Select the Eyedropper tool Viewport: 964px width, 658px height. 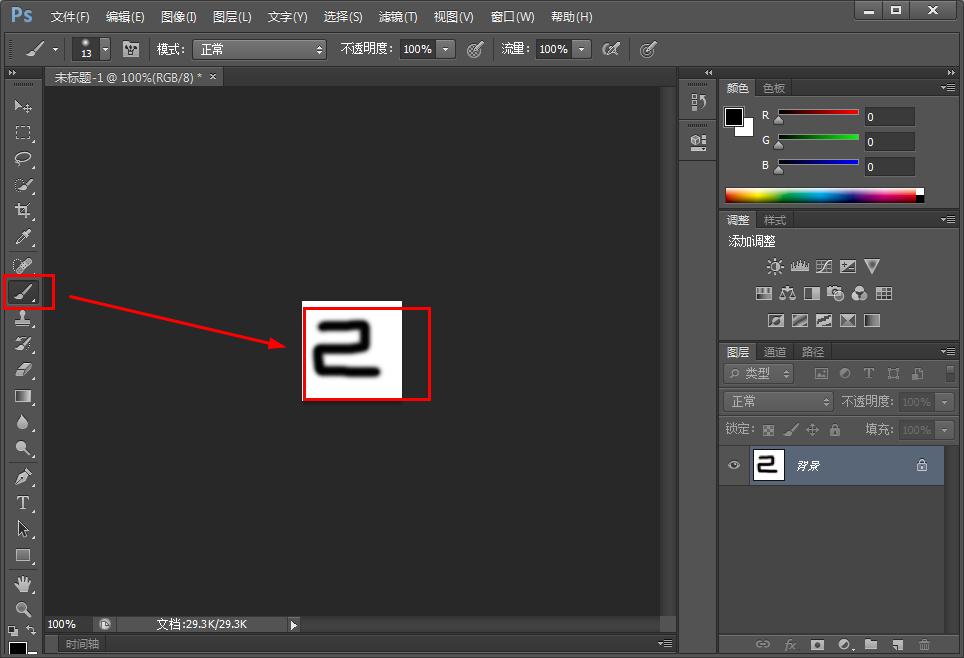(x=23, y=237)
